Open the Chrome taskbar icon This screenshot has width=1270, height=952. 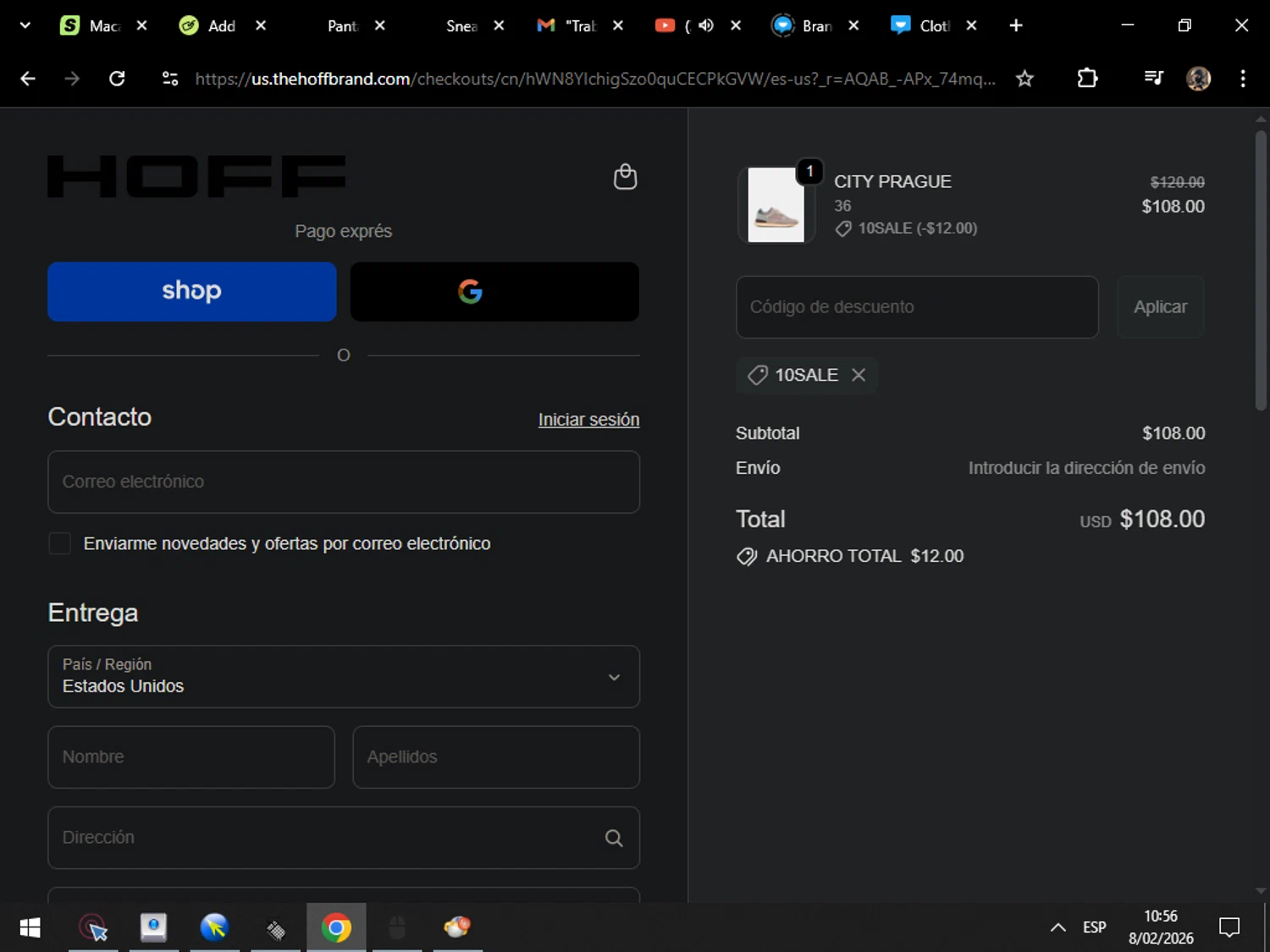[336, 928]
